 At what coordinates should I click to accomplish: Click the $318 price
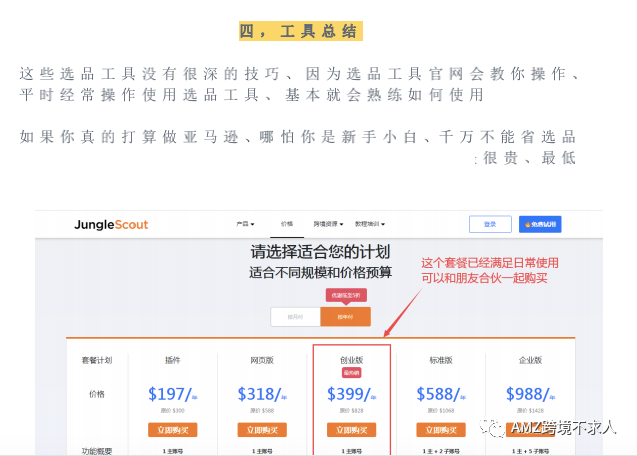click(x=262, y=394)
